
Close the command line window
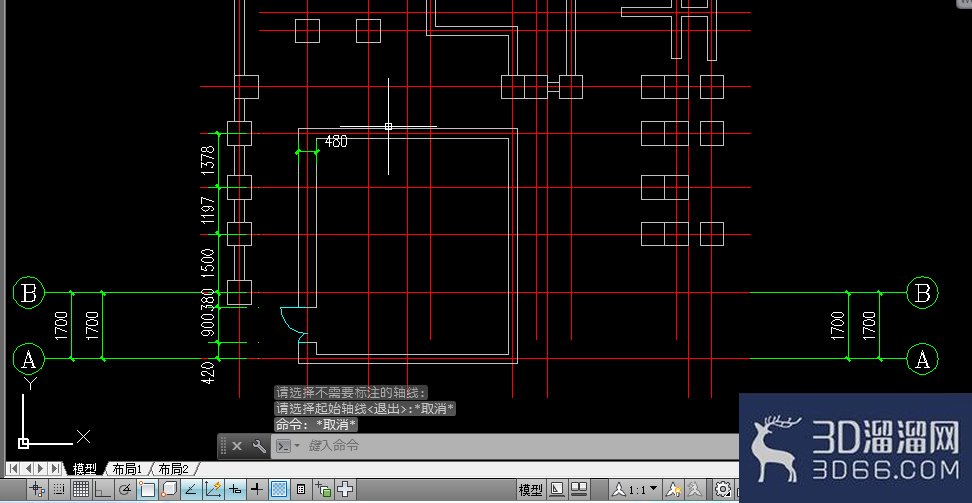[x=237, y=446]
